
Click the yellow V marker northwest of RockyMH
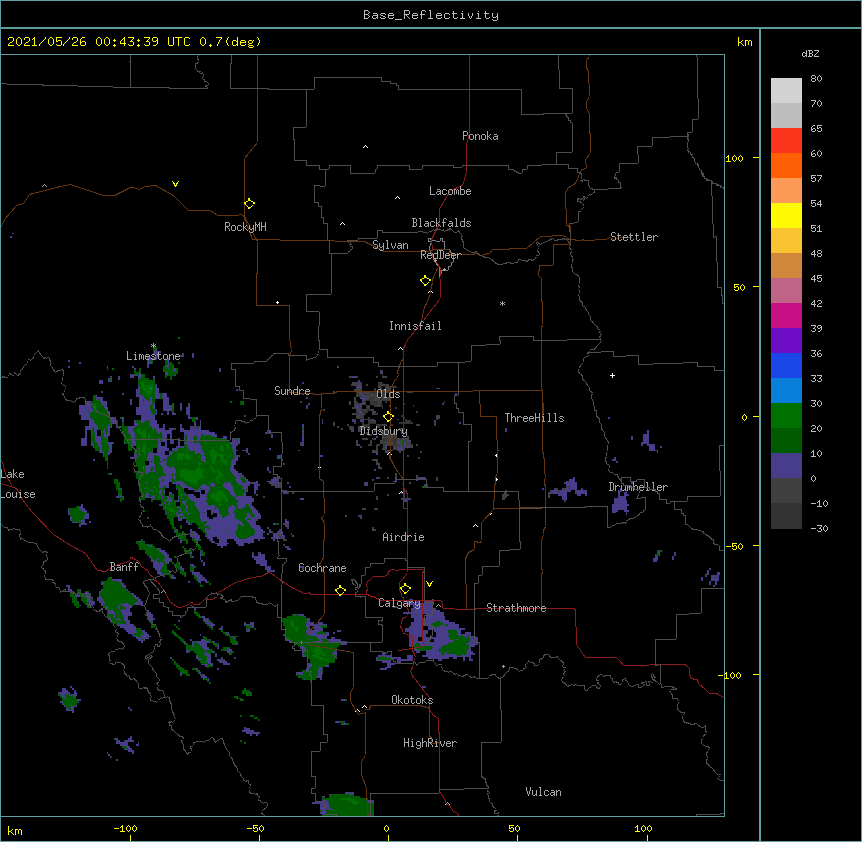pos(175,184)
